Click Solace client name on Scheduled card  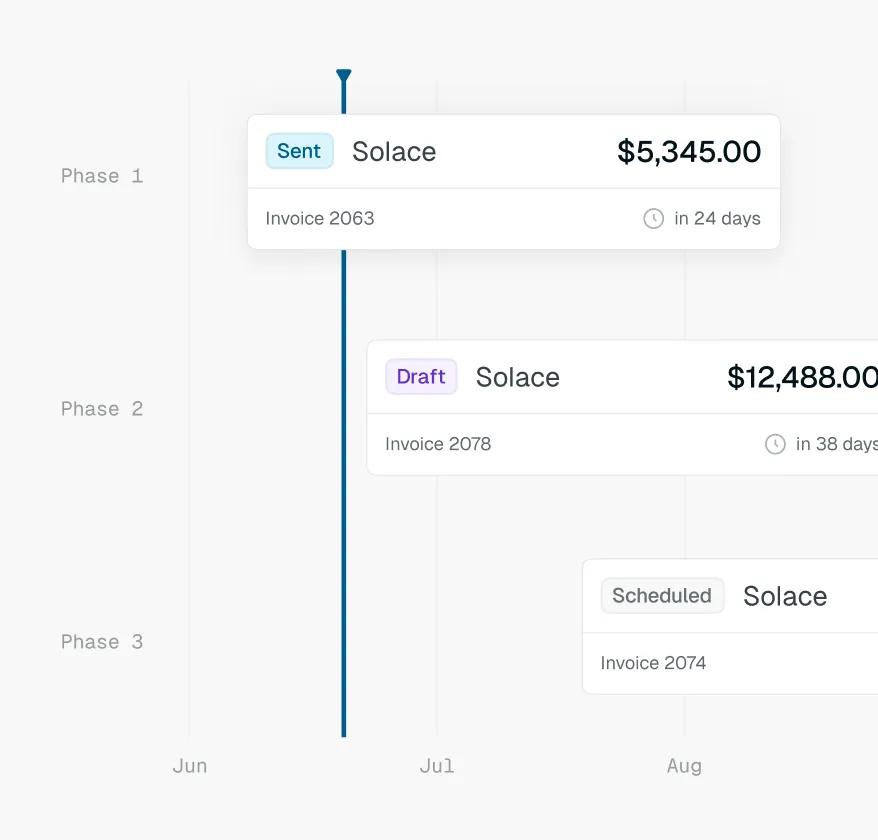point(785,596)
